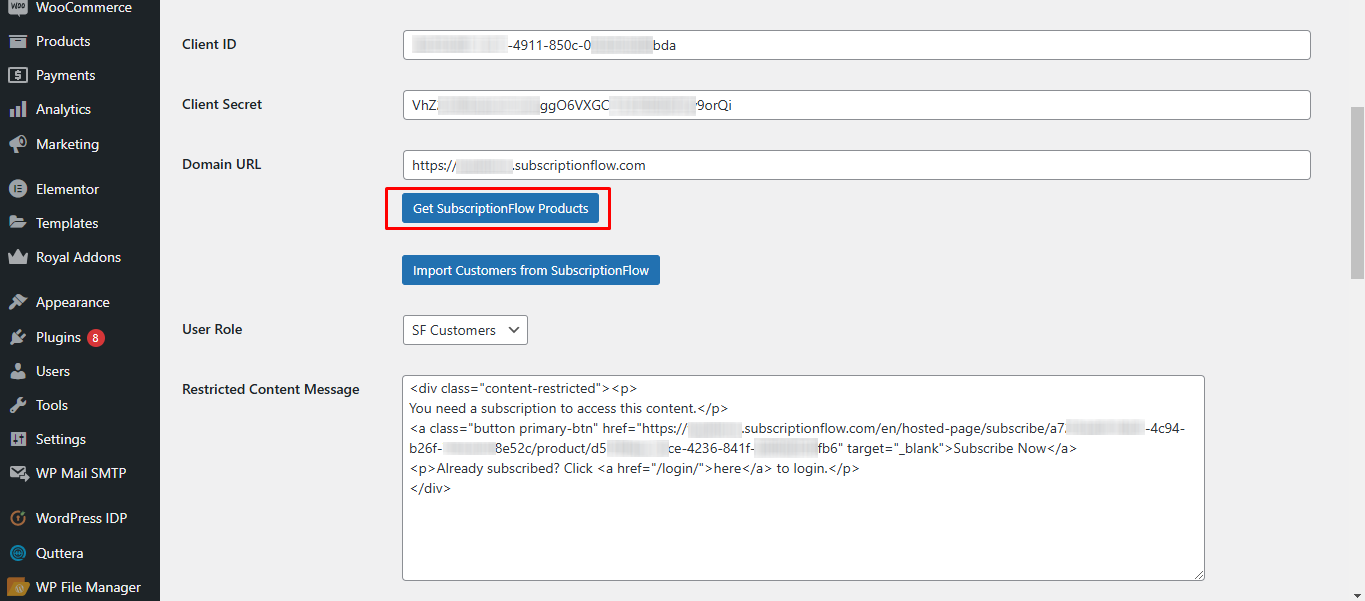Click the WP Mail SMTP envelope icon
The height and width of the screenshot is (601, 1365).
(x=17, y=473)
